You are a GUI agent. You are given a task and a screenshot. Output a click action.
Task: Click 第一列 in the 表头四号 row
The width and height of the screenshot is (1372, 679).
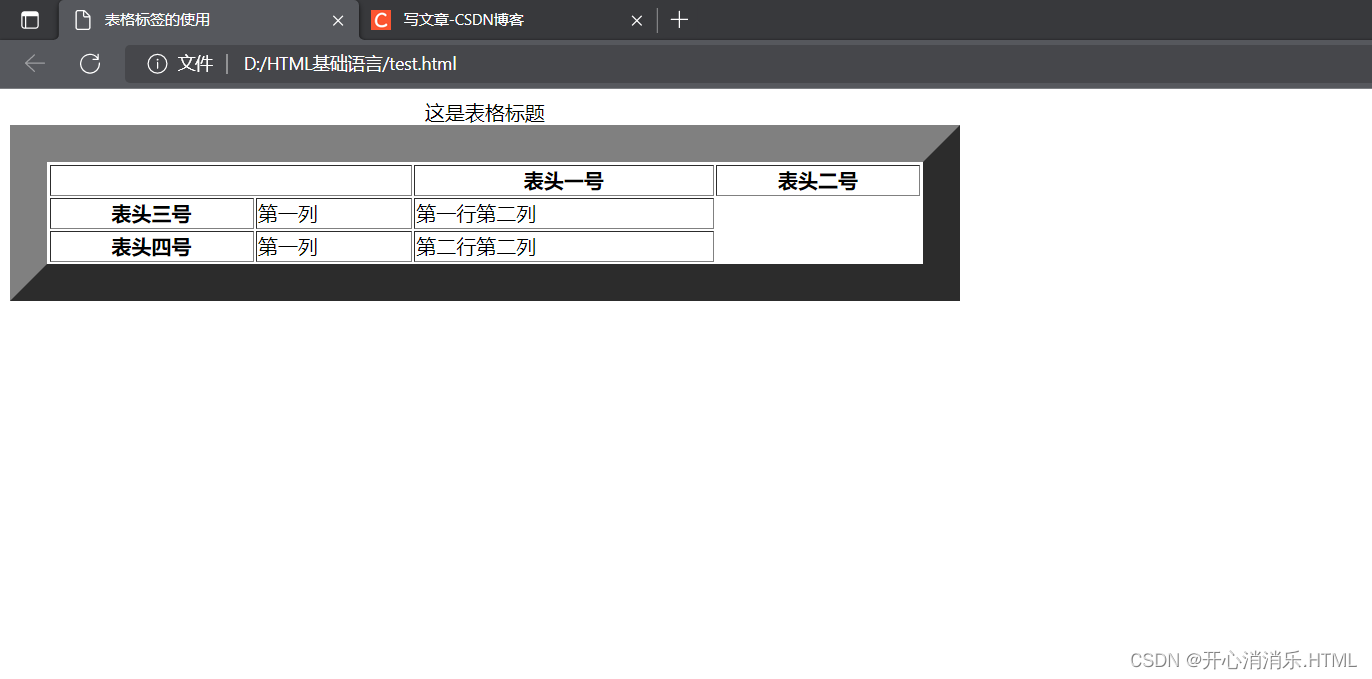coord(334,247)
